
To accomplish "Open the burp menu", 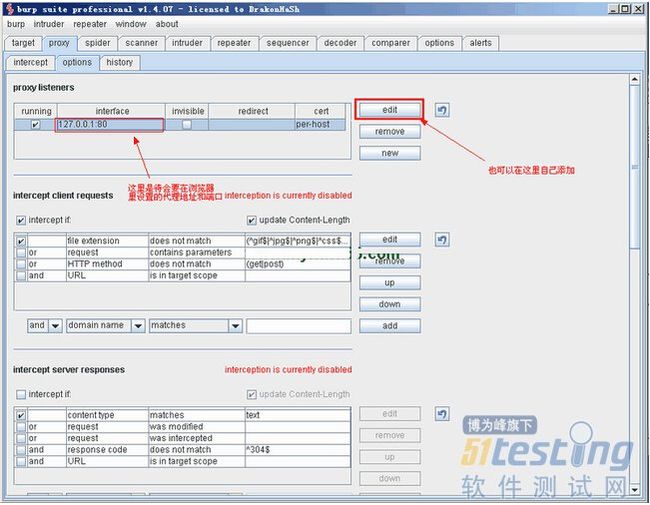I will [16, 24].
